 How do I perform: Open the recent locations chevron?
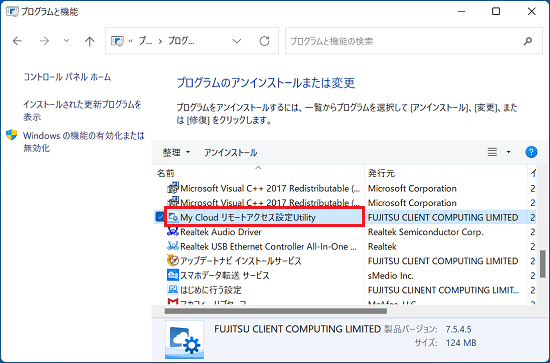[66, 41]
